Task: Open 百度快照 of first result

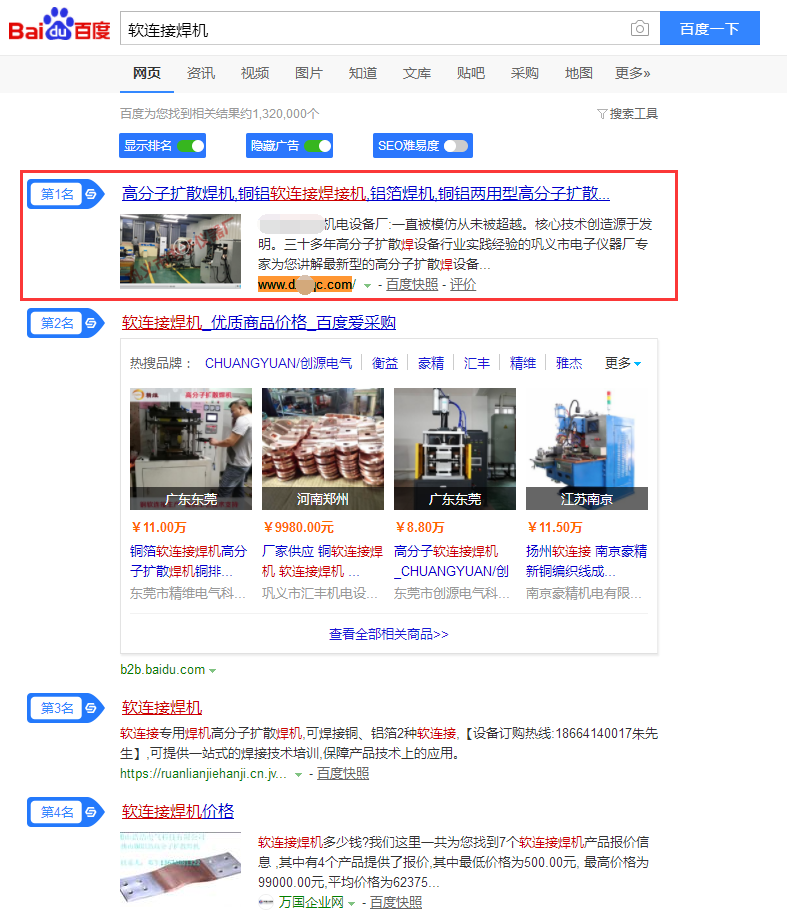Action: (x=412, y=285)
